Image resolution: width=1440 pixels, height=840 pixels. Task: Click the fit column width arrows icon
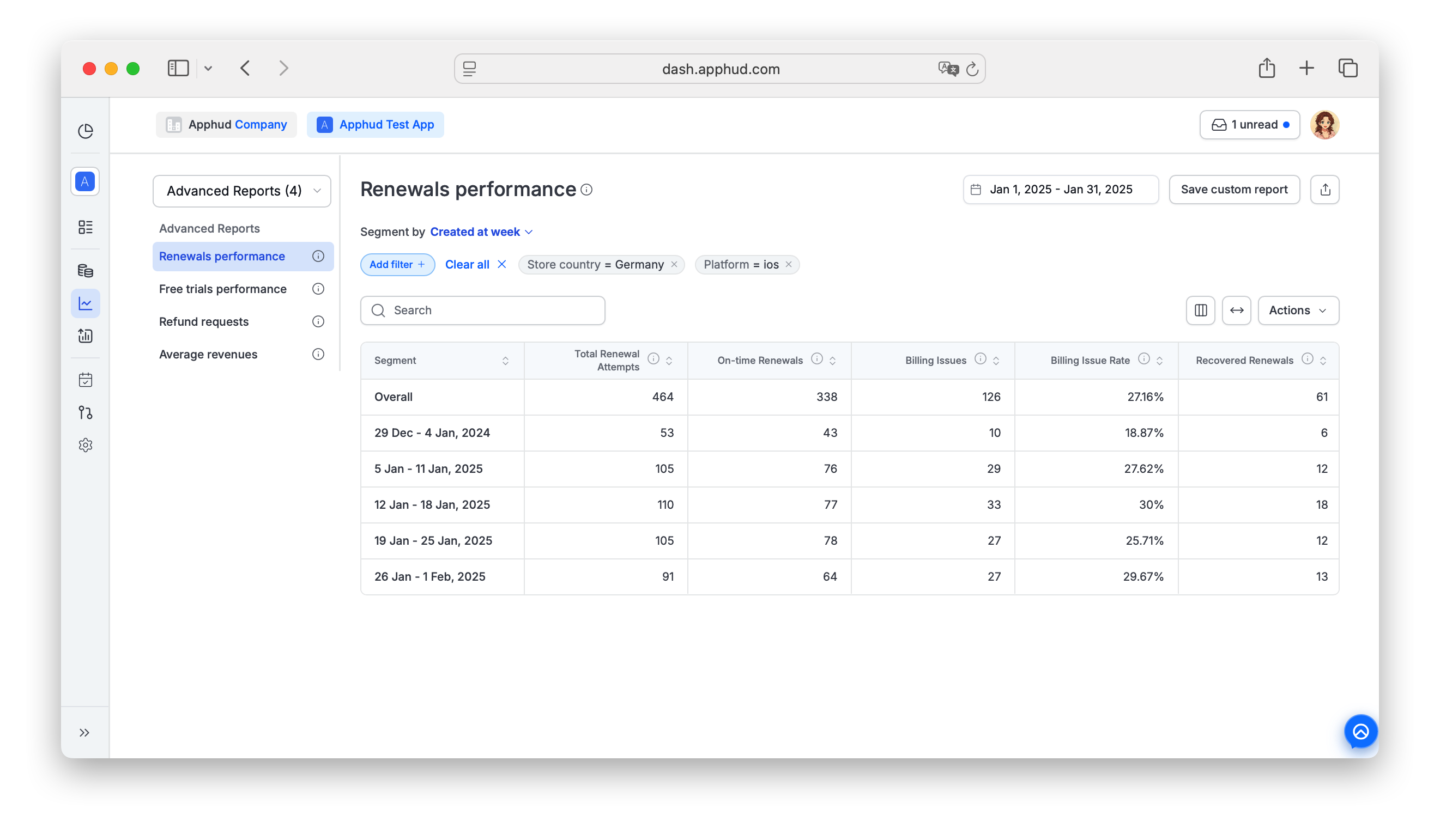point(1237,311)
